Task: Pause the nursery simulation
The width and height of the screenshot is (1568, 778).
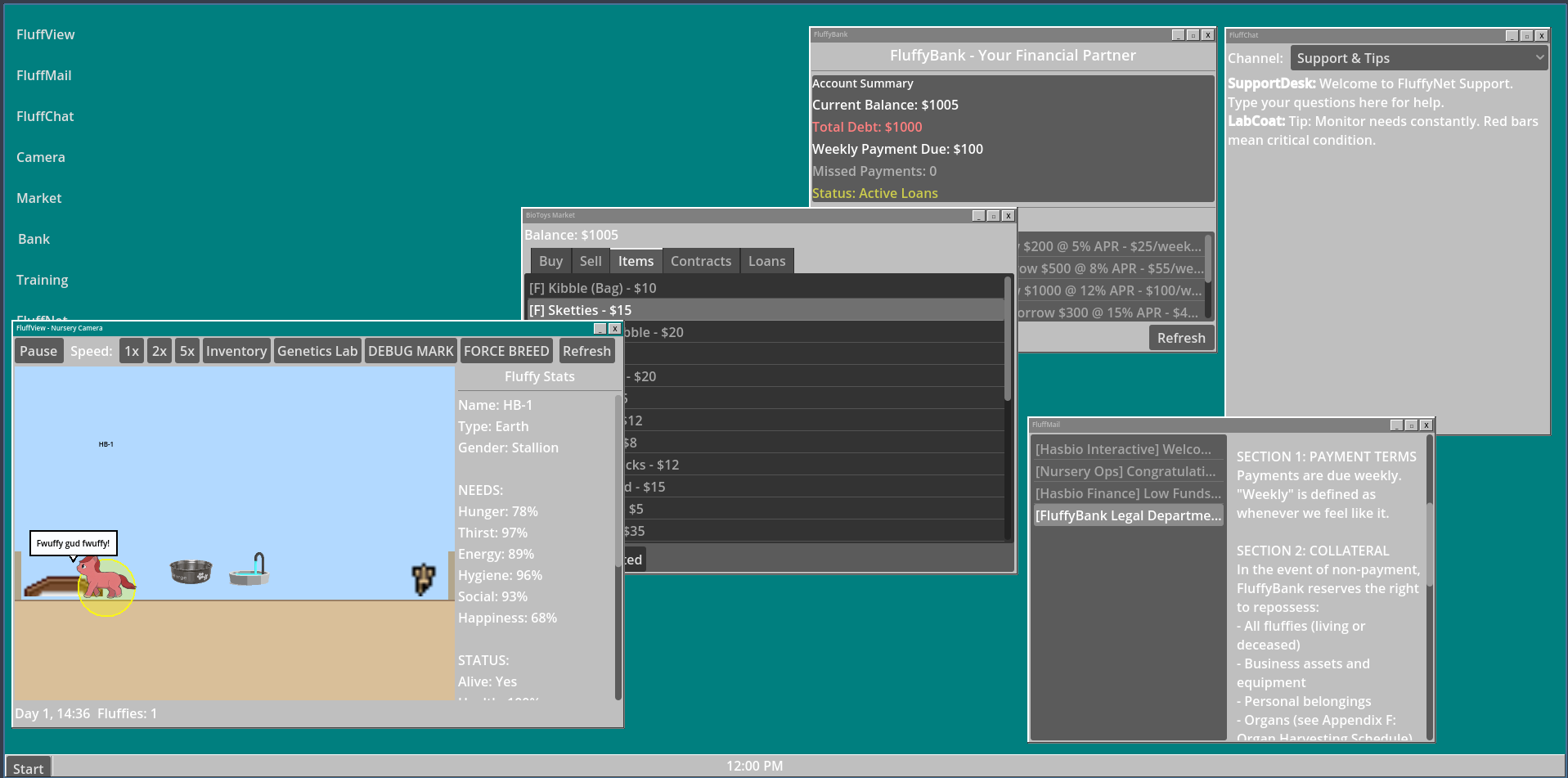Action: (38, 351)
